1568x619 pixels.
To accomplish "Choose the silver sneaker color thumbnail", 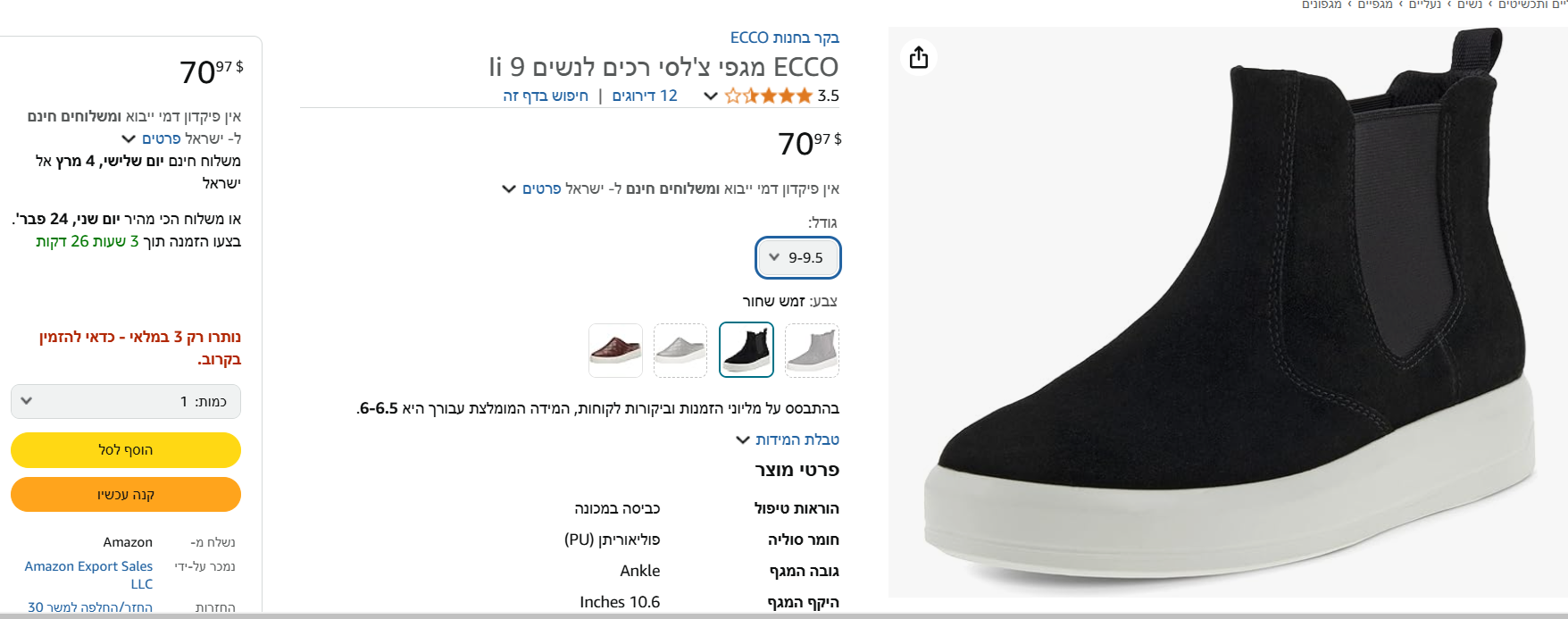I will point(680,350).
